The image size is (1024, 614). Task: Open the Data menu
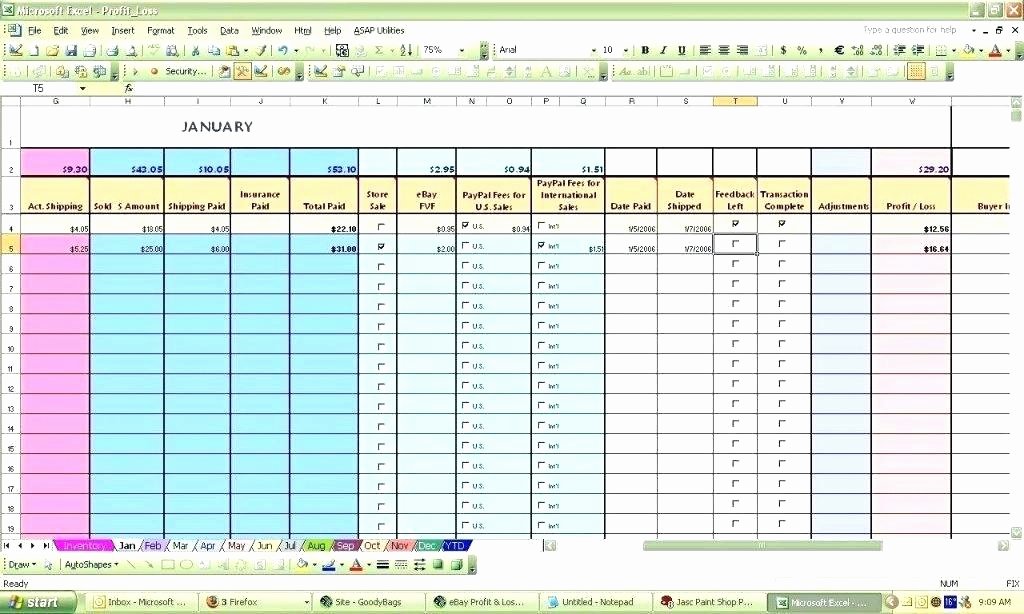[x=229, y=31]
